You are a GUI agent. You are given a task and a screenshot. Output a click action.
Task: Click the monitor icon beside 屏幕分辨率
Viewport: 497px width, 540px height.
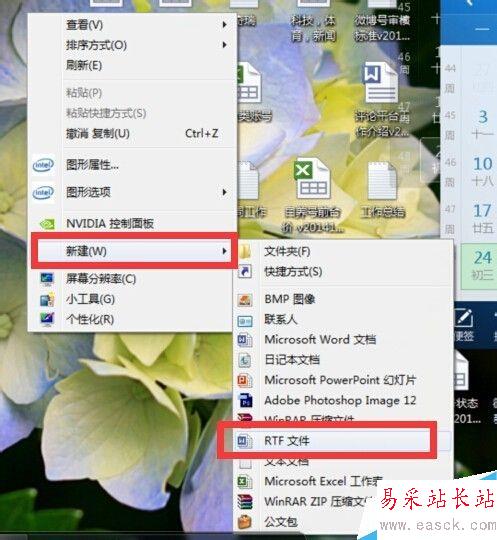tap(47, 279)
